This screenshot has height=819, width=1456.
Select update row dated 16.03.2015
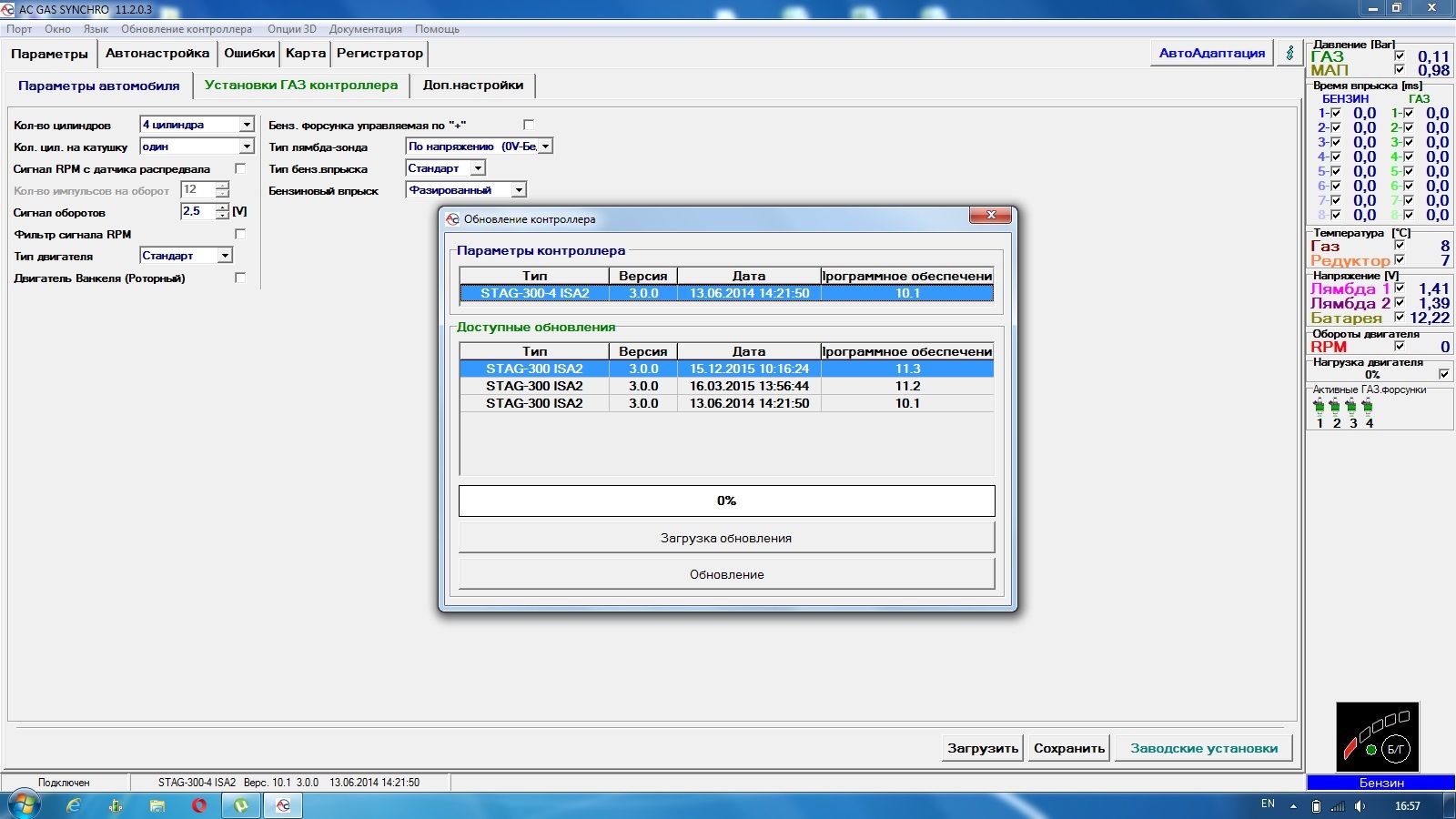pyautogui.click(x=726, y=386)
